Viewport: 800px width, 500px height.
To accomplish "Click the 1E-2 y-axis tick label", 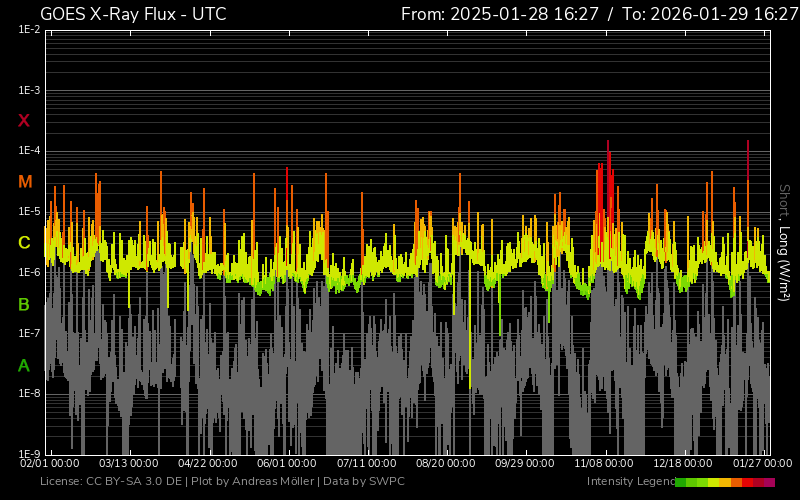I will [29, 30].
